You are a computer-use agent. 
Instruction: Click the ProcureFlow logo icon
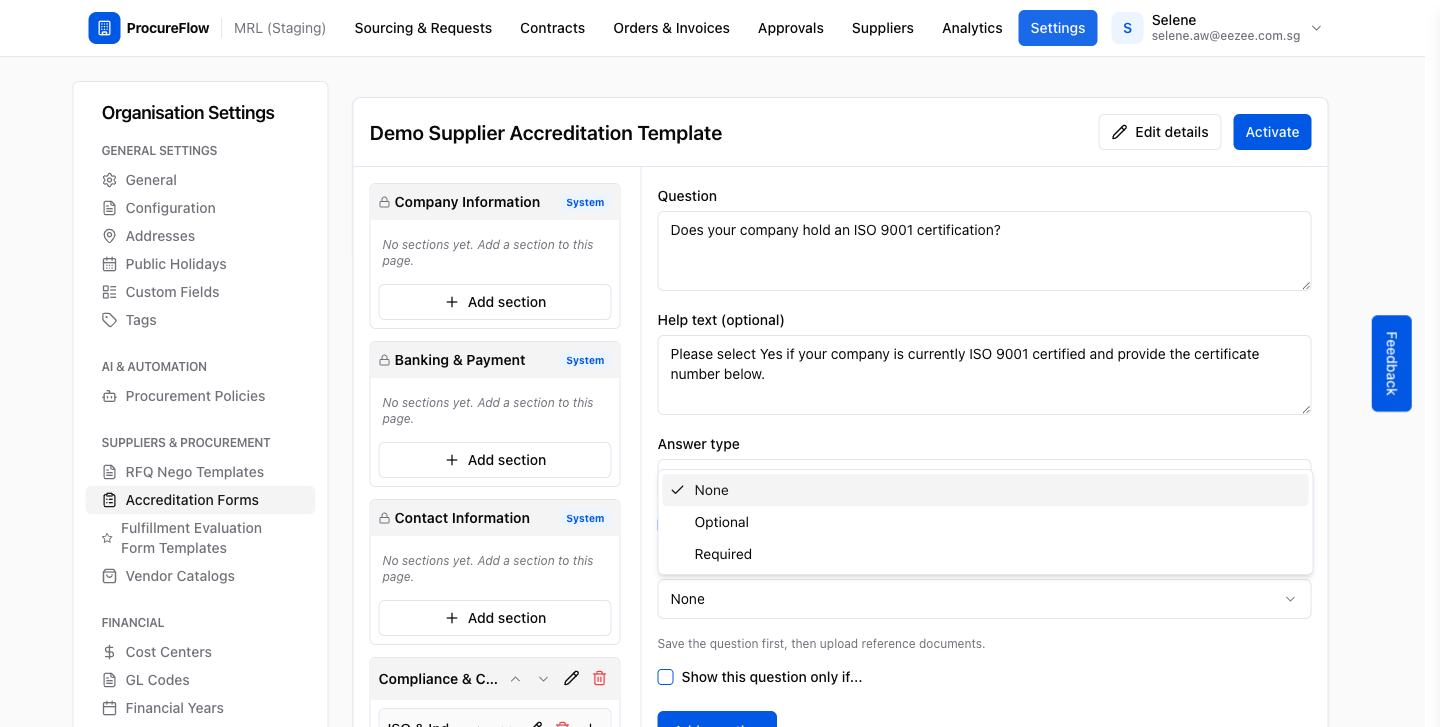point(104,28)
